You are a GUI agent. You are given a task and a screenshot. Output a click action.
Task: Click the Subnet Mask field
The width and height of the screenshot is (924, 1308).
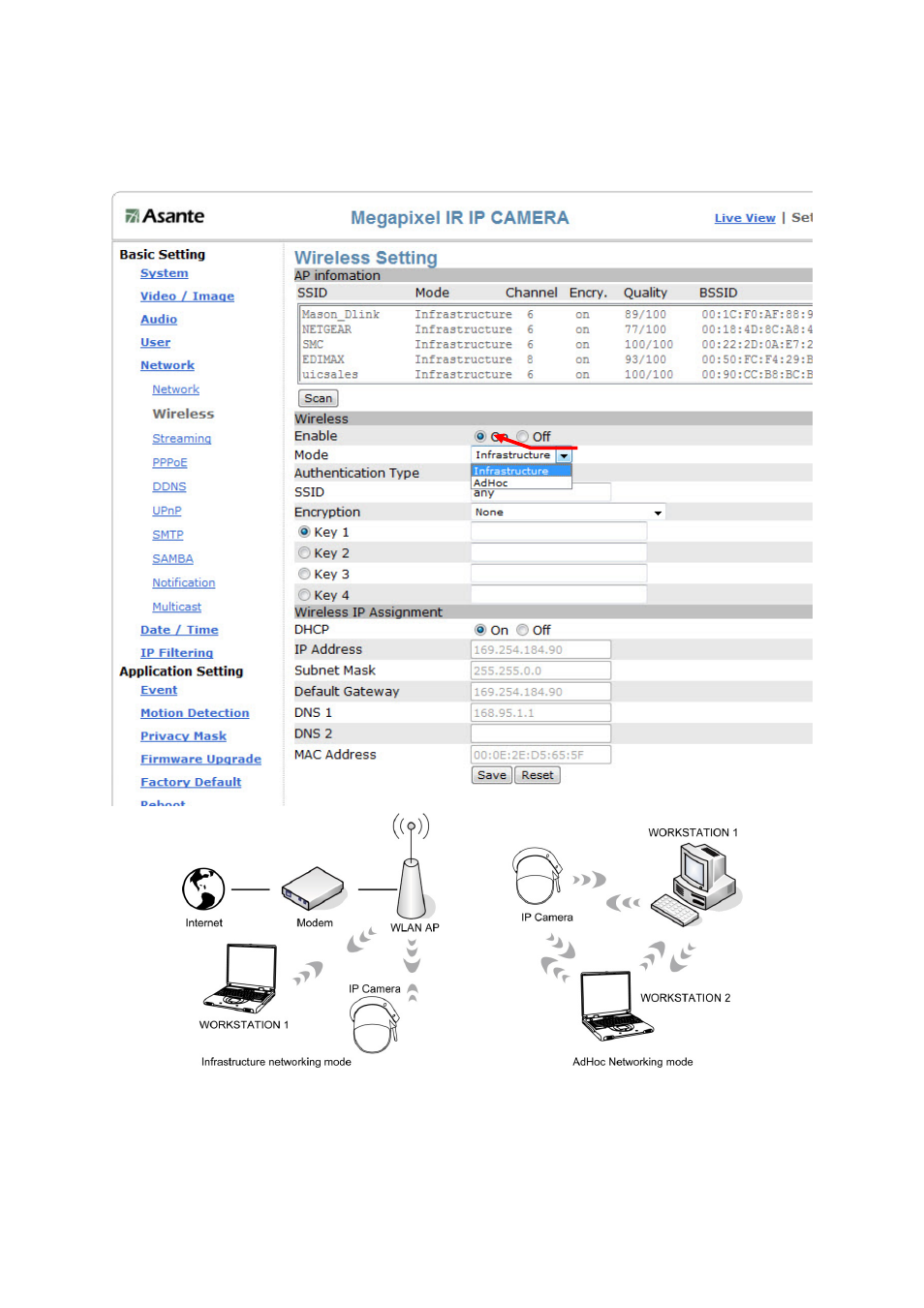click(540, 670)
